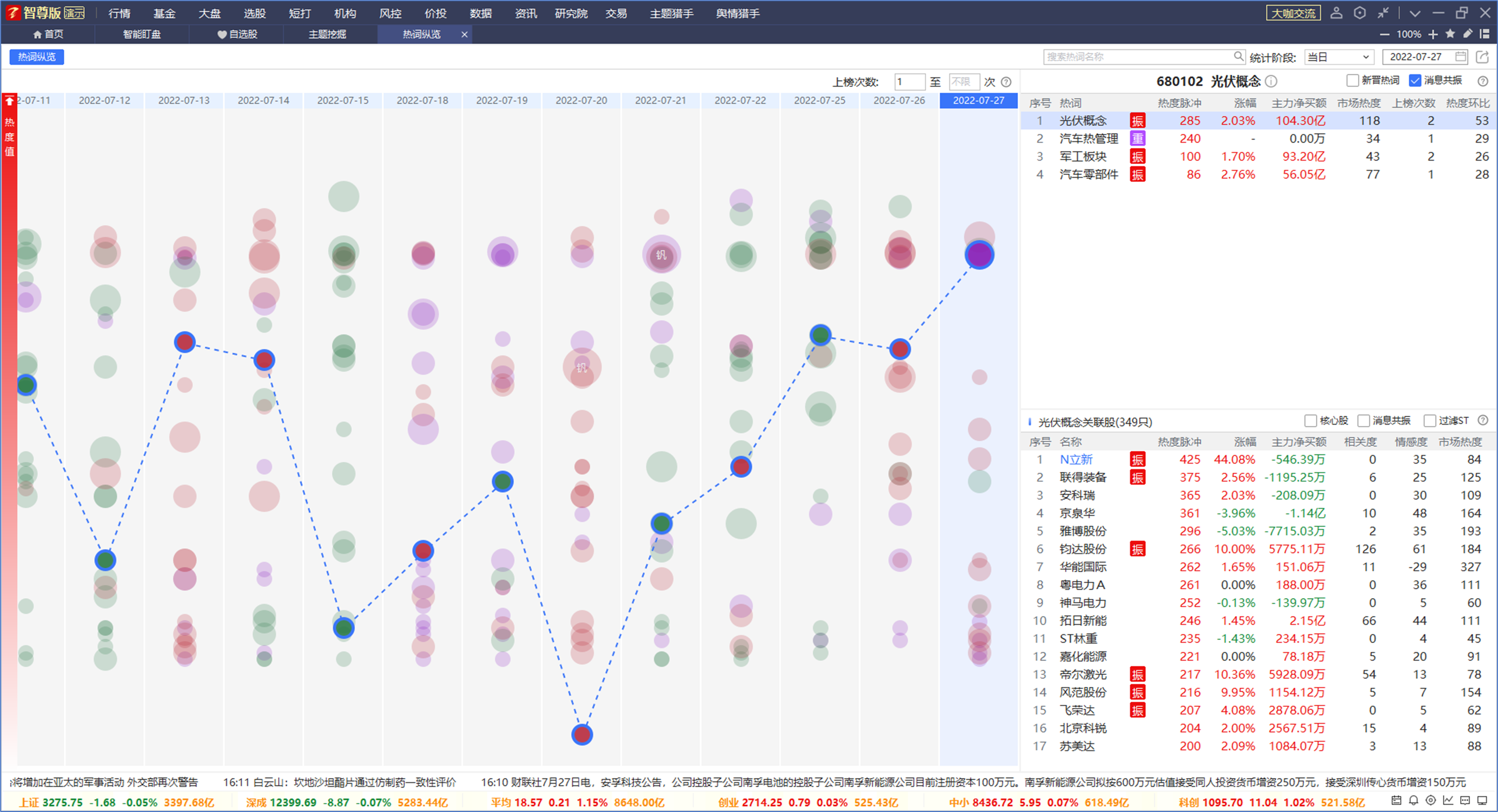
Task: Select the 2022-07-20 date column header
Action: (x=581, y=101)
